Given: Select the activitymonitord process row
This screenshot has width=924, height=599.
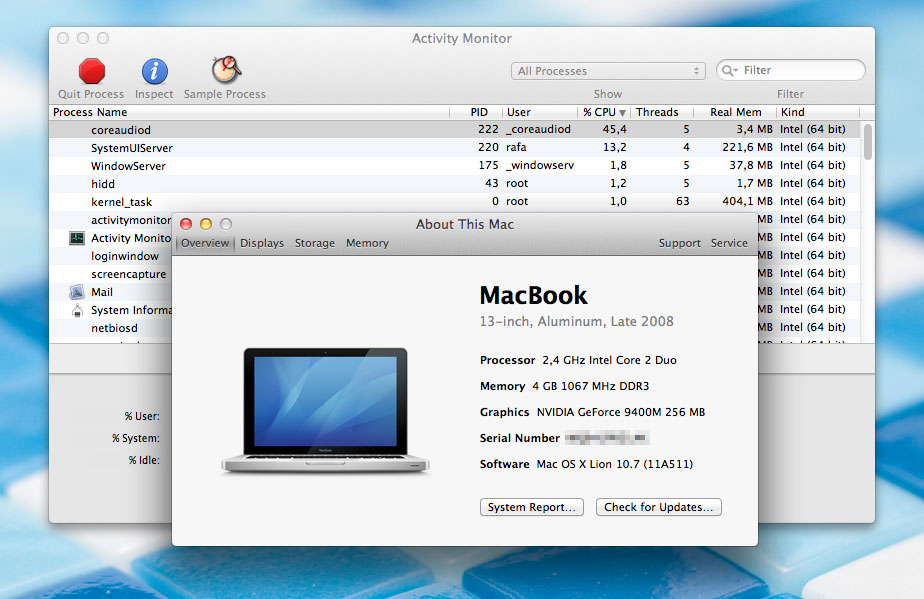Looking at the screenshot, I should pyautogui.click(x=111, y=220).
